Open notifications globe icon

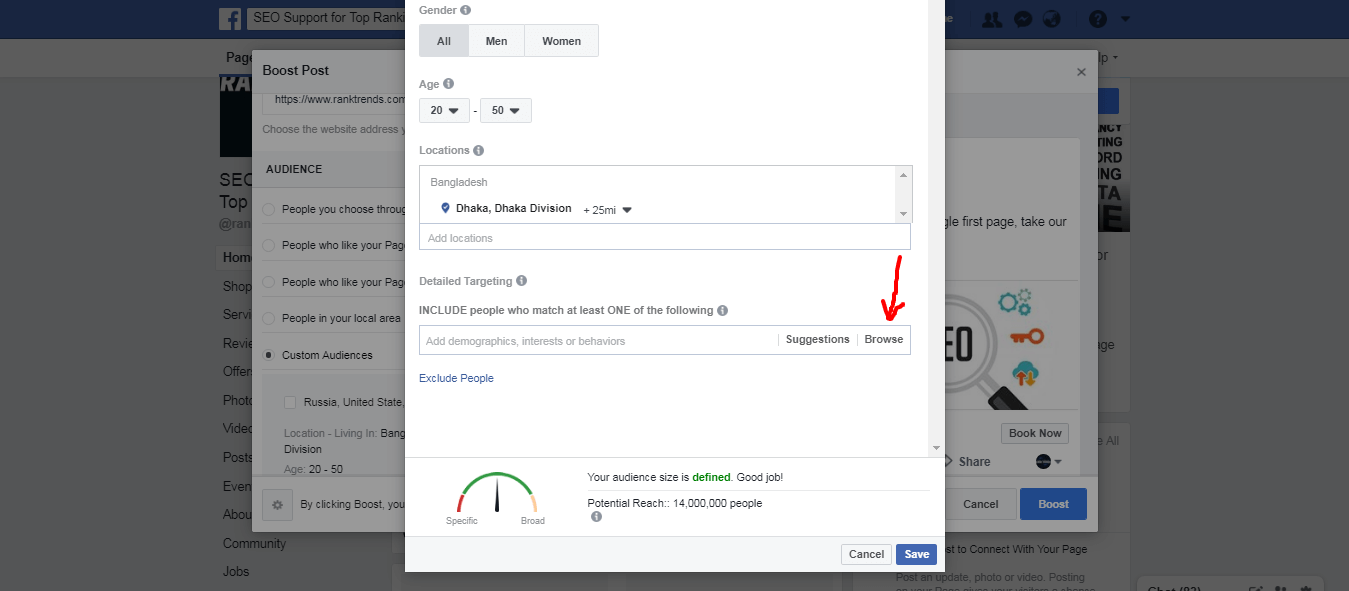pos(1051,19)
